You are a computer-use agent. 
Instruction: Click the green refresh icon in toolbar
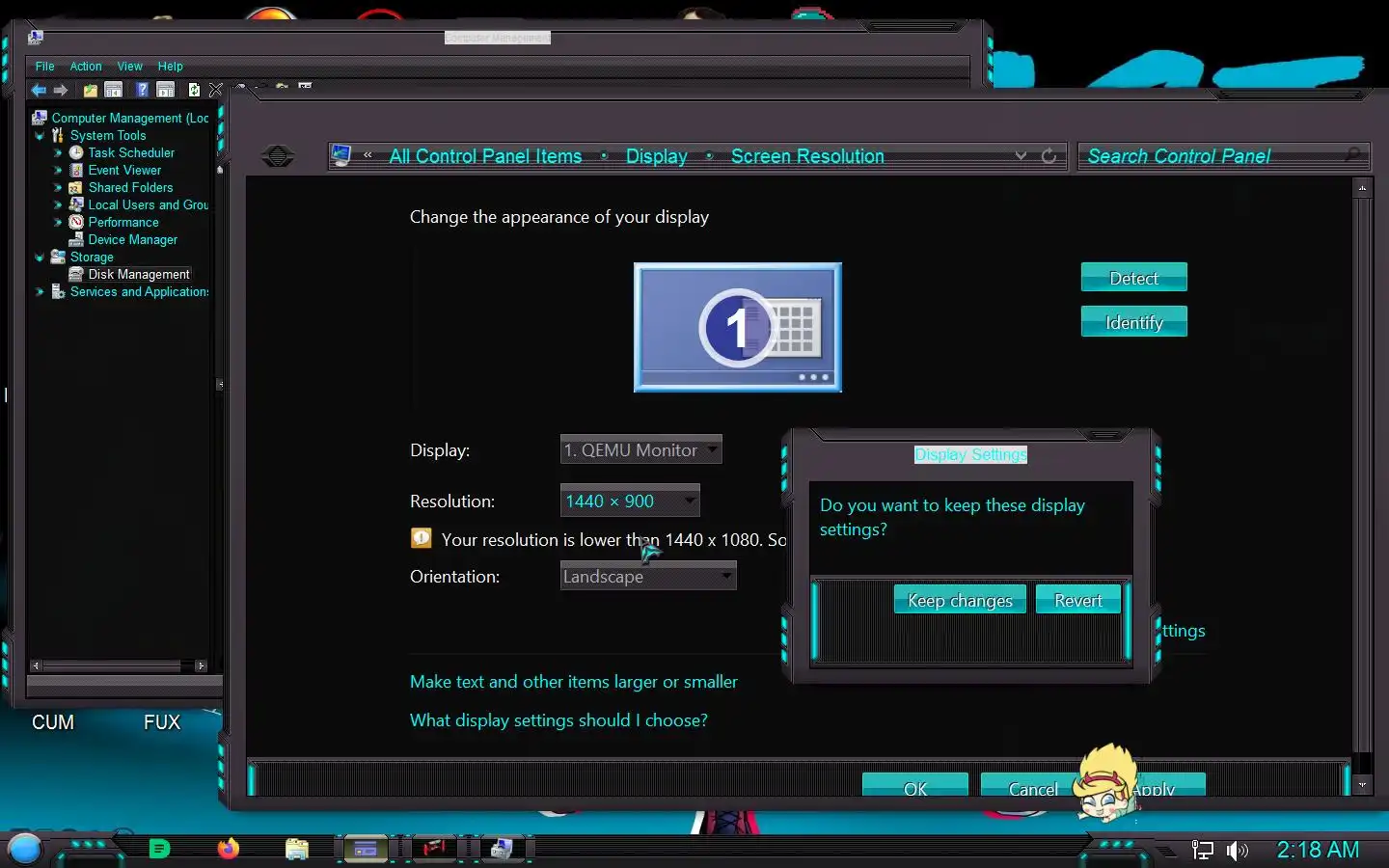(194, 90)
